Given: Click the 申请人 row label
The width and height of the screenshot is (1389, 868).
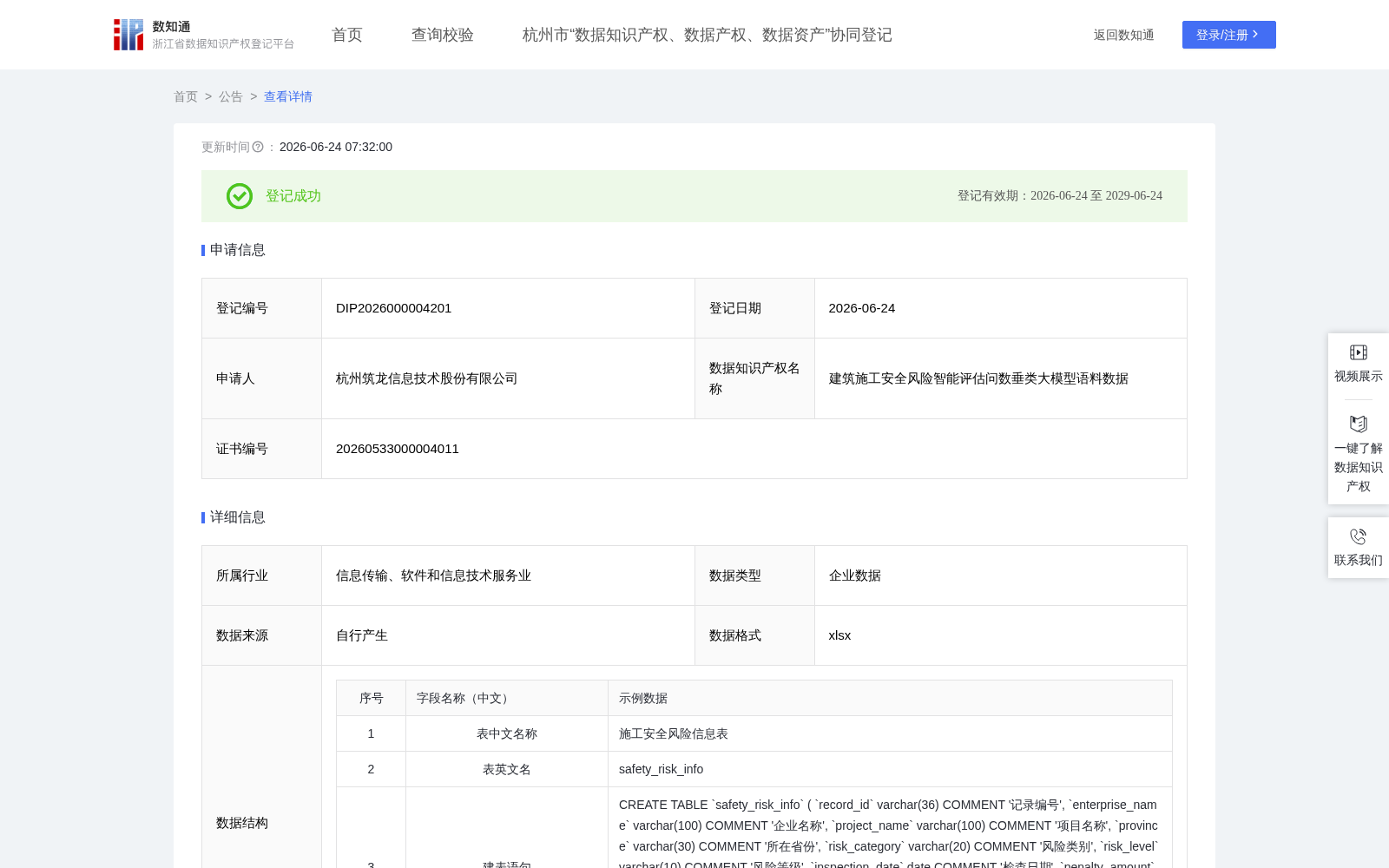Looking at the screenshot, I should coord(235,378).
